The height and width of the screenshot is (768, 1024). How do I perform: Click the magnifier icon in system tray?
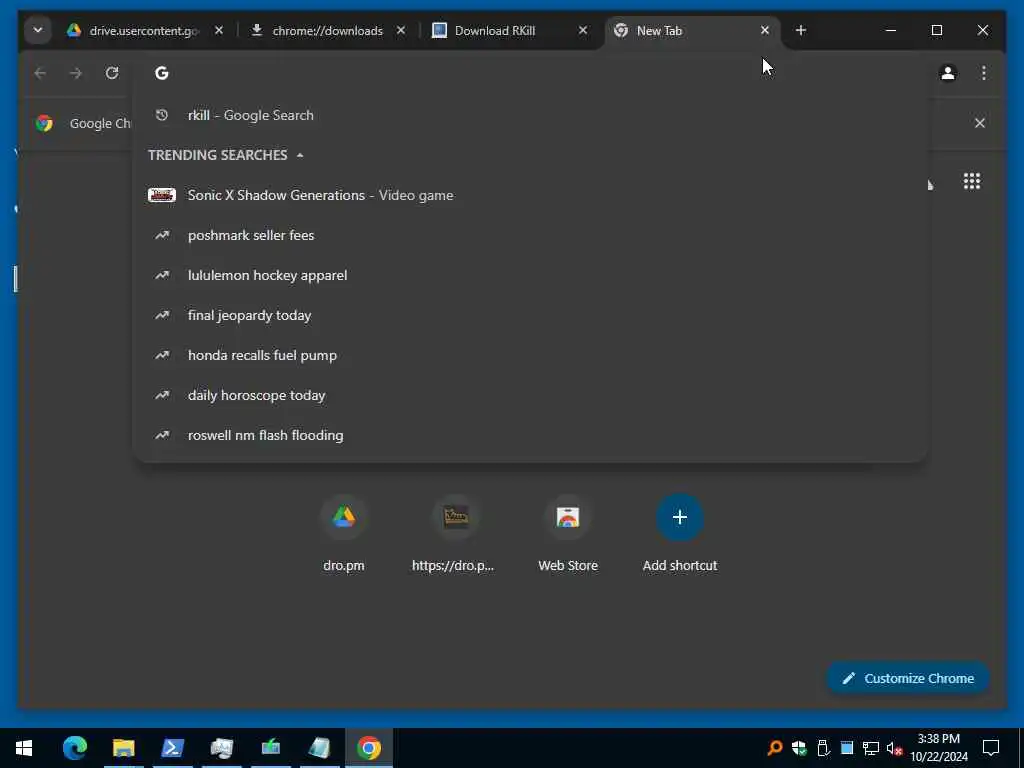(775, 748)
